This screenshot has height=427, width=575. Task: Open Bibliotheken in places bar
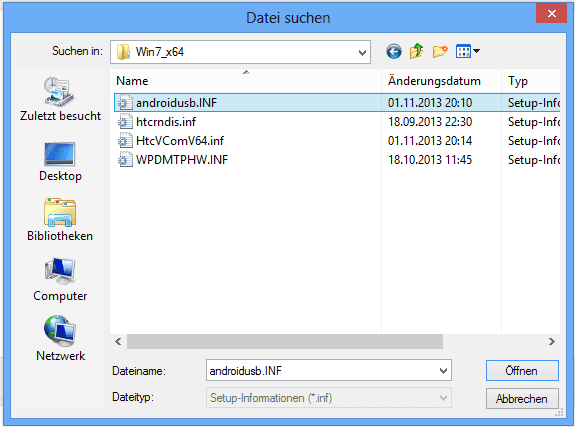[60, 220]
